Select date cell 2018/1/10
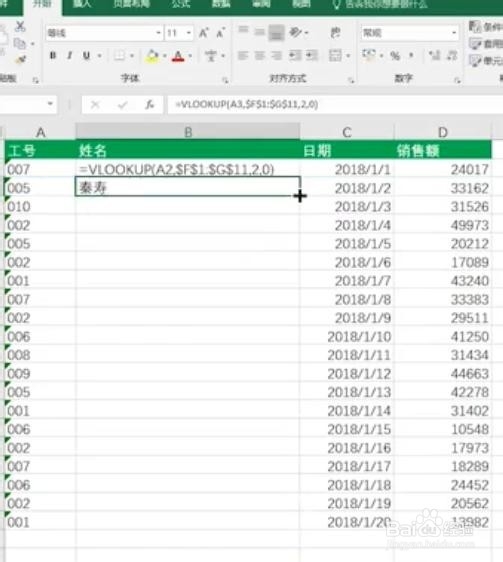This screenshot has height=562, width=503. (x=346, y=337)
